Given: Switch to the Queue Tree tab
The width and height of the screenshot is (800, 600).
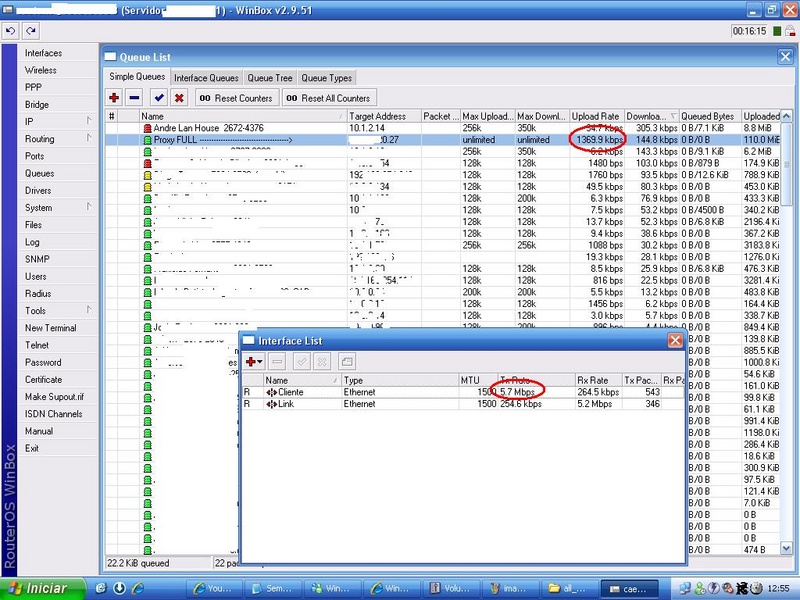Looking at the screenshot, I should (270, 78).
